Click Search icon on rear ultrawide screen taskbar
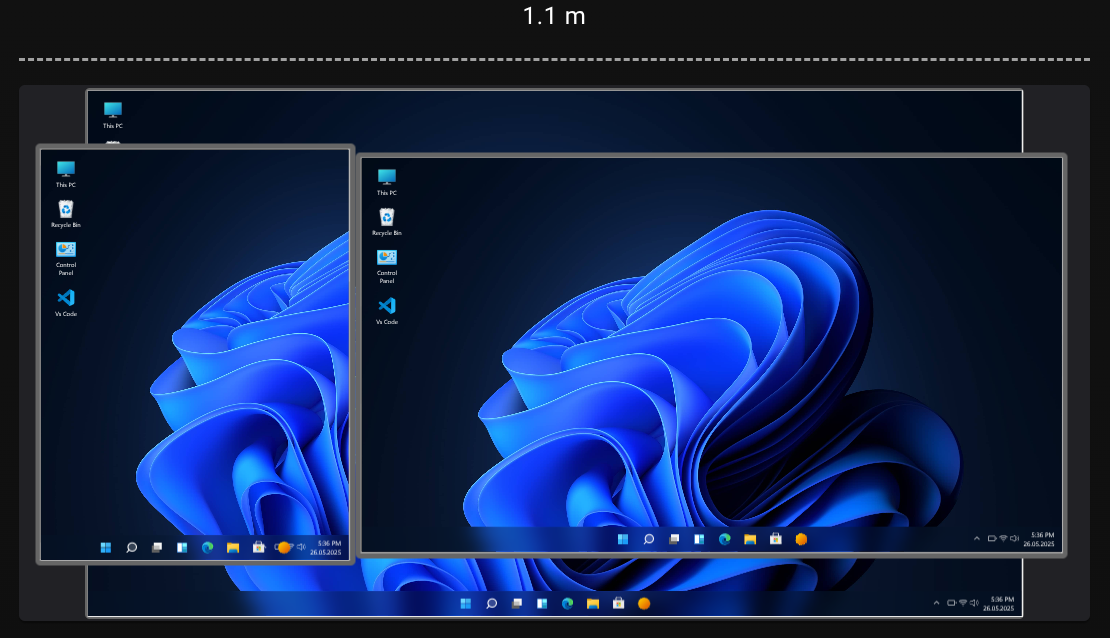Image resolution: width=1110 pixels, height=638 pixels. click(x=491, y=603)
